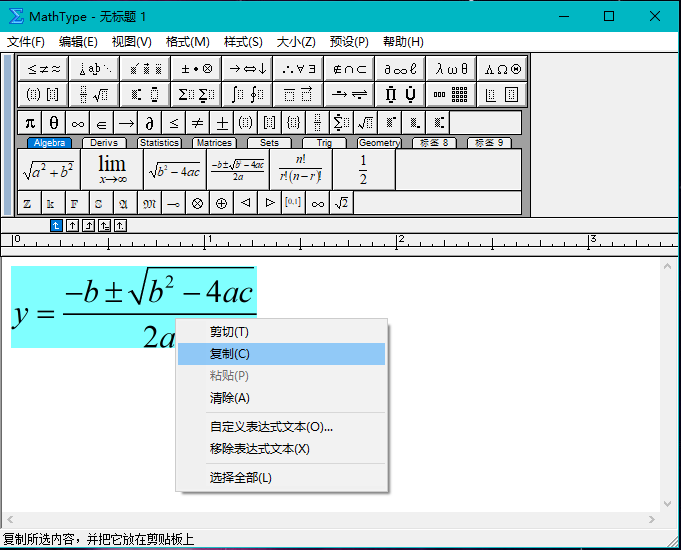681x550 pixels.
Task: Open the logical symbols palette (∴∀∃)
Action: 298,69
